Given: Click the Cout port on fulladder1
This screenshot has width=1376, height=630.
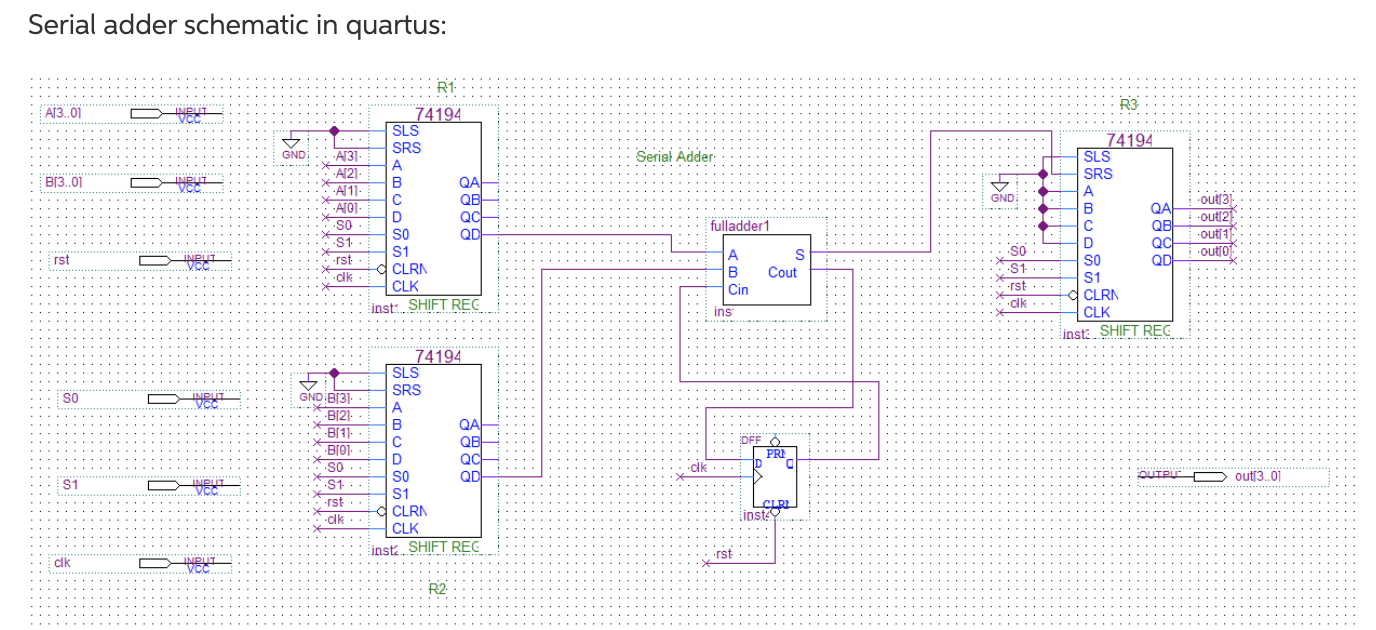Looking at the screenshot, I should point(783,272).
